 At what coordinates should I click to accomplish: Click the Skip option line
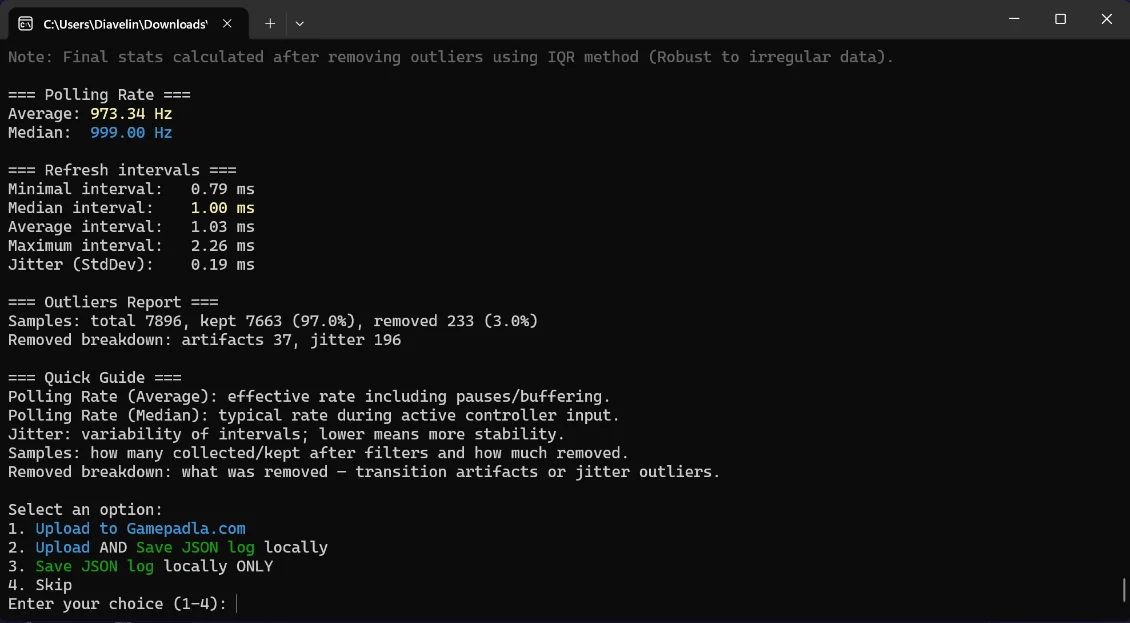[40, 585]
